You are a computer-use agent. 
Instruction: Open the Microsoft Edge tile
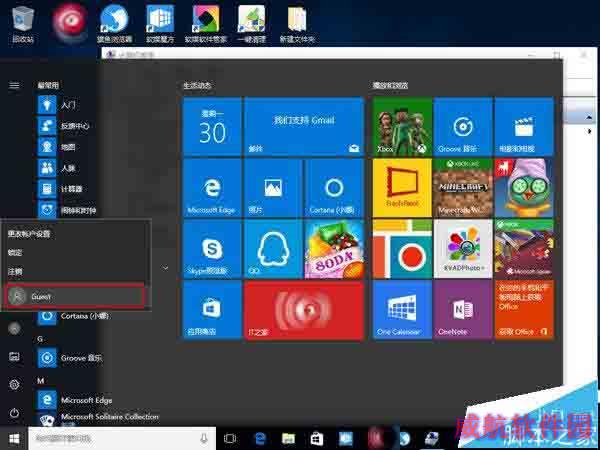pyautogui.click(x=212, y=188)
